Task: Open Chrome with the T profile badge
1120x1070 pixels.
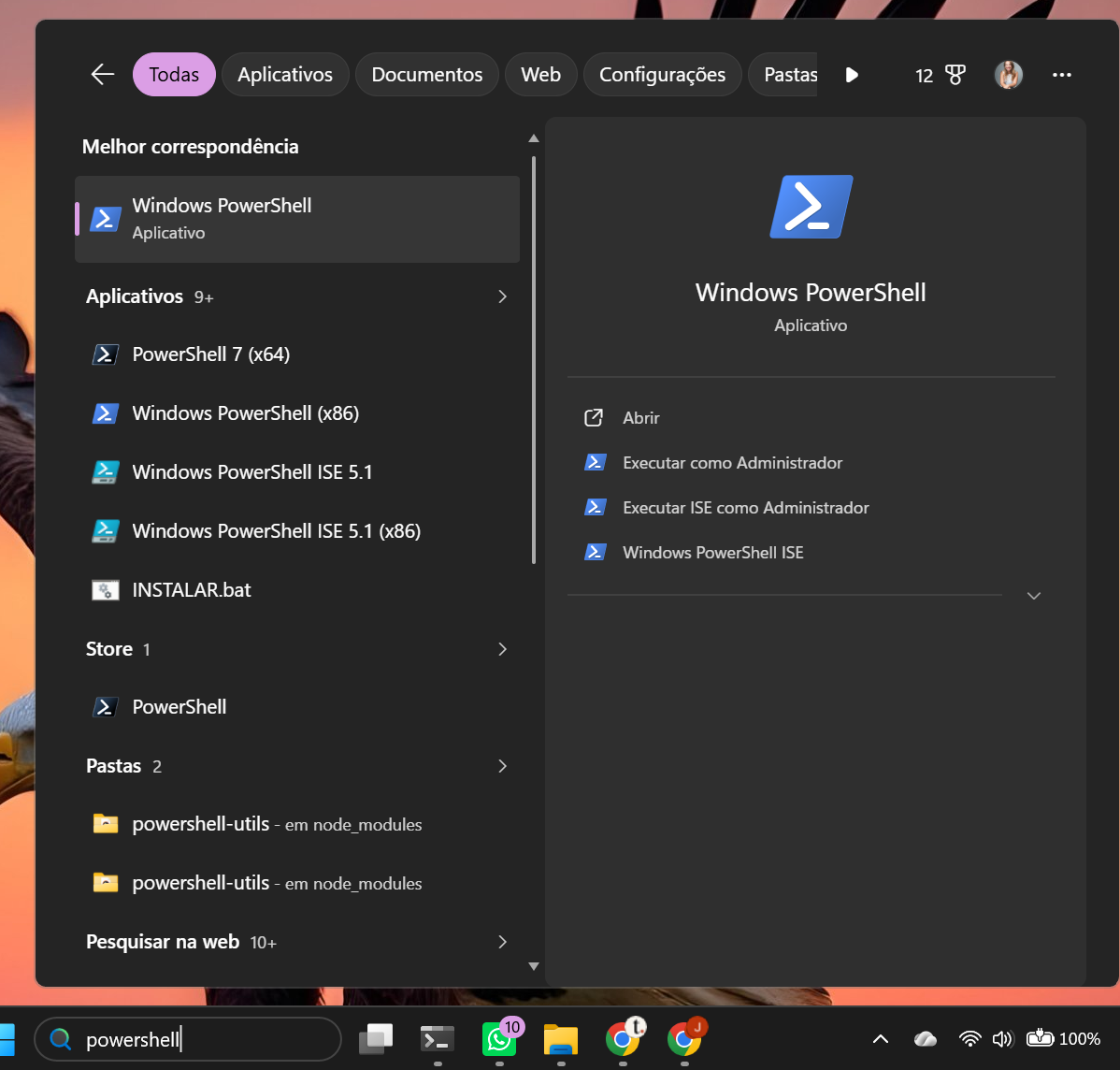Action: pos(623,1038)
